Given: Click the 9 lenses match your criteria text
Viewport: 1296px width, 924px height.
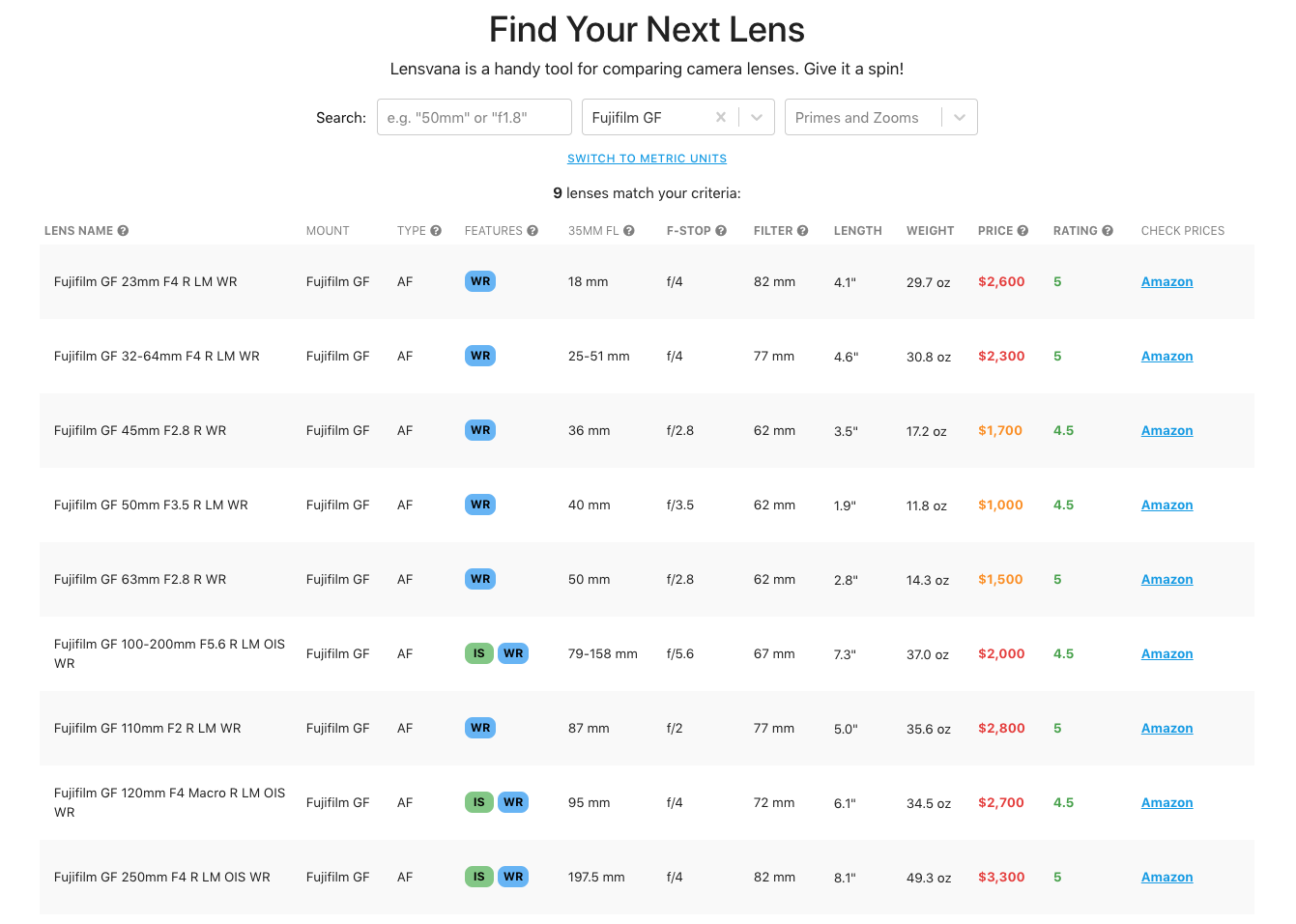Looking at the screenshot, I should (x=647, y=193).
